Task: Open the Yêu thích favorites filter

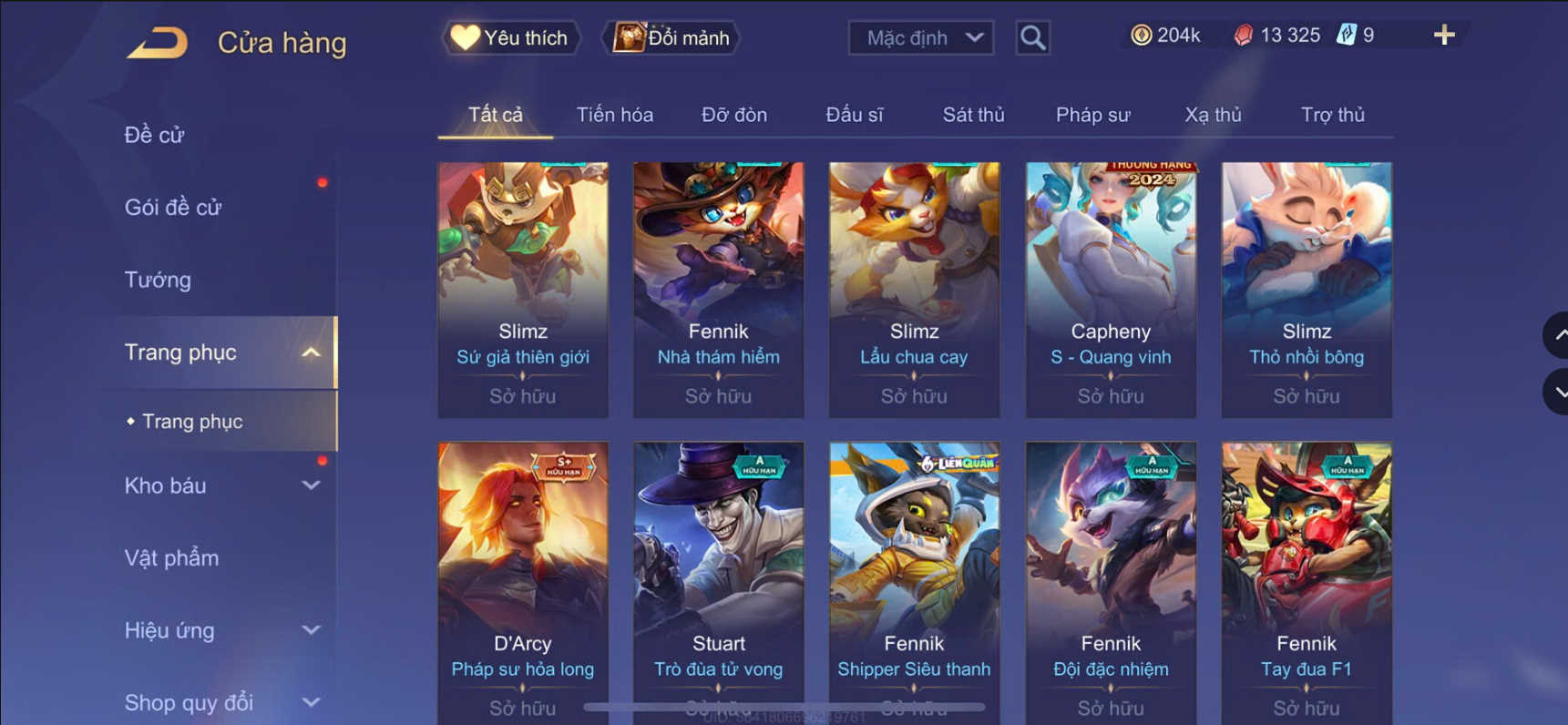Action: click(510, 37)
